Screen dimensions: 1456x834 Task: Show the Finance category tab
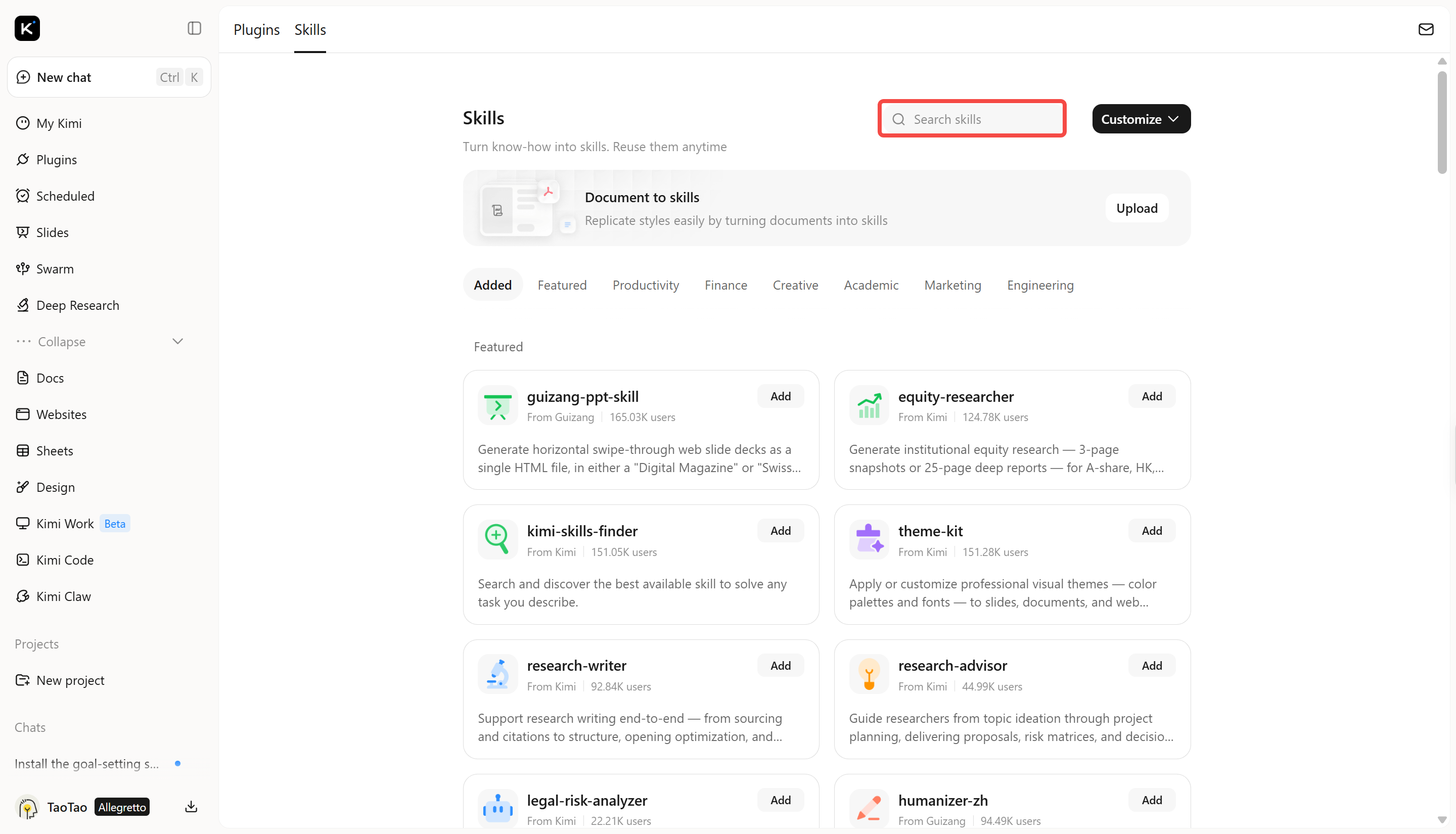pos(725,285)
